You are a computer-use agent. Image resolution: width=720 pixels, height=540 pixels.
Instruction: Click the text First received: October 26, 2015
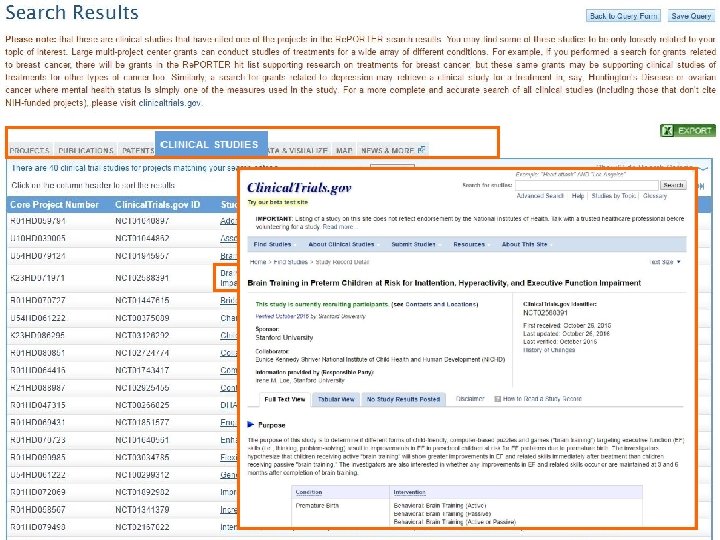567,326
